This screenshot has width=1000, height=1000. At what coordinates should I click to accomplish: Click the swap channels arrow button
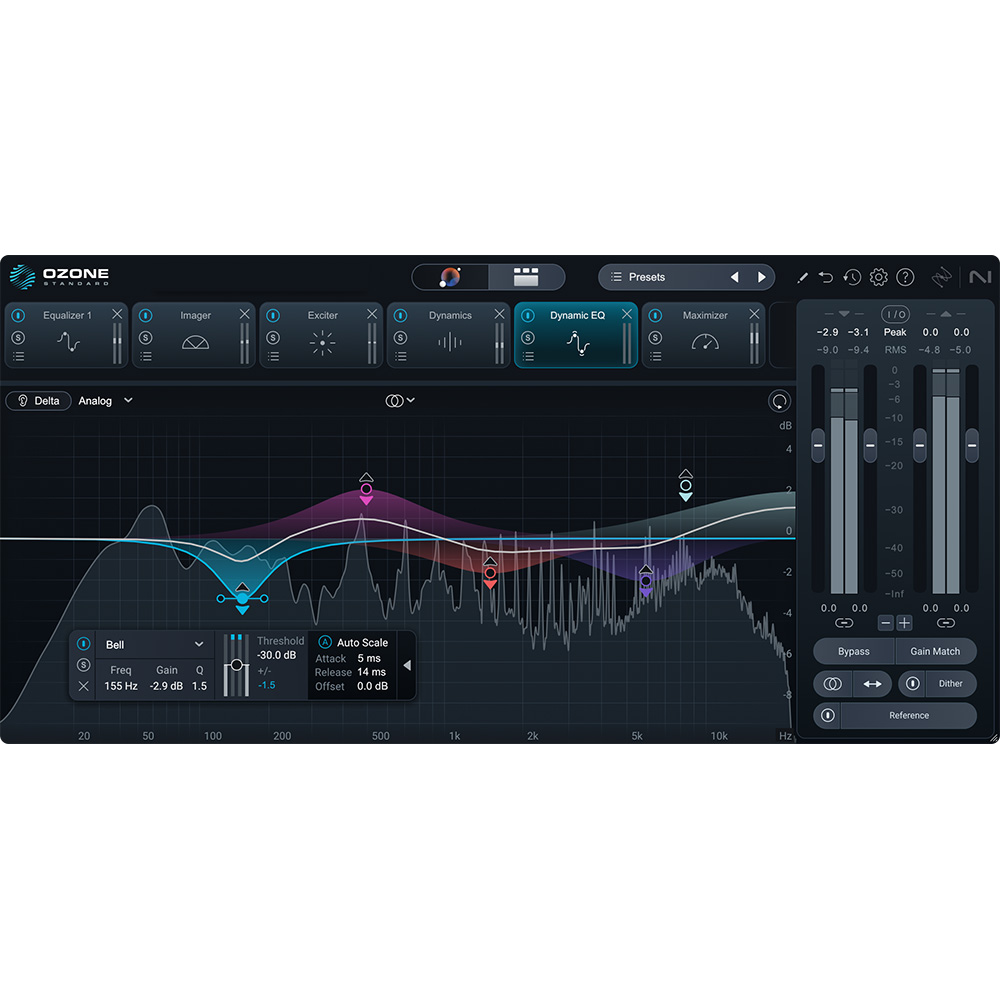[x=872, y=684]
